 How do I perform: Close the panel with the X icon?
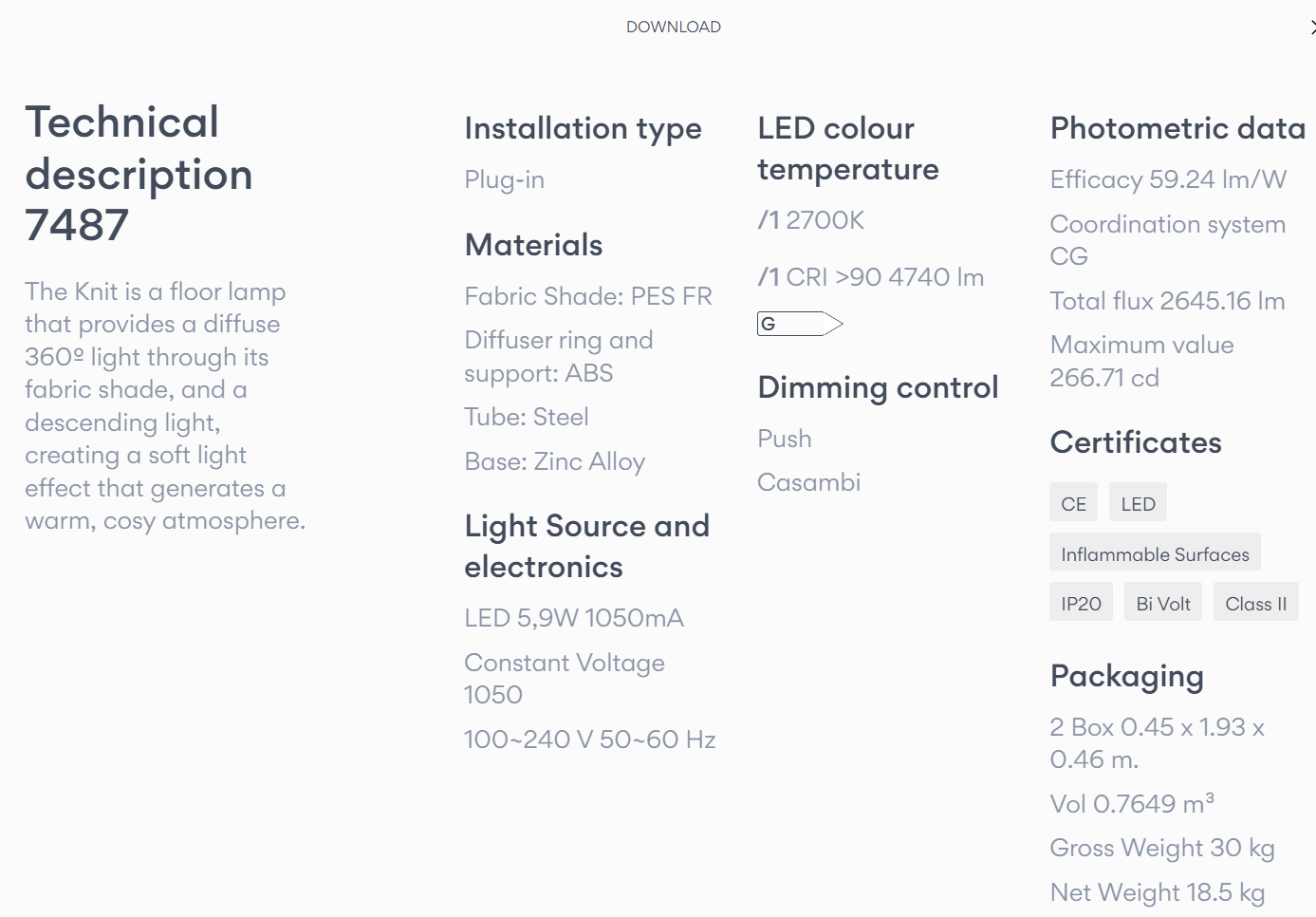[1312, 28]
